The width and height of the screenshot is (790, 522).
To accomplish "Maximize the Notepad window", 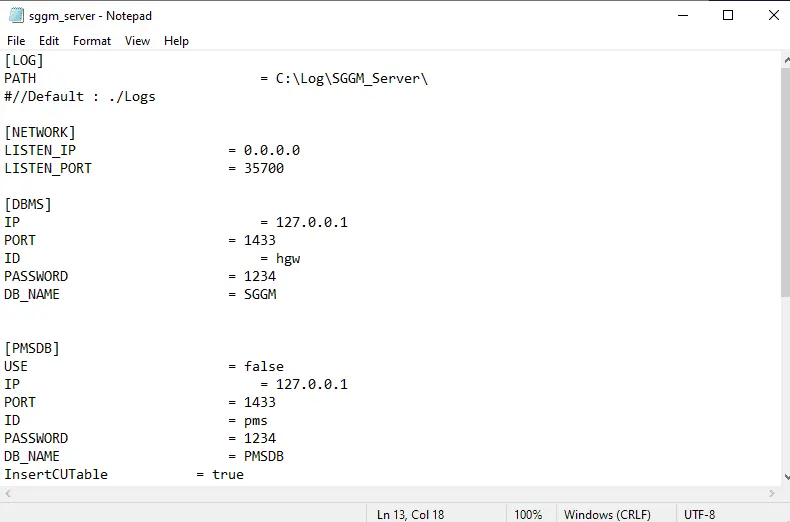I will [728, 16].
